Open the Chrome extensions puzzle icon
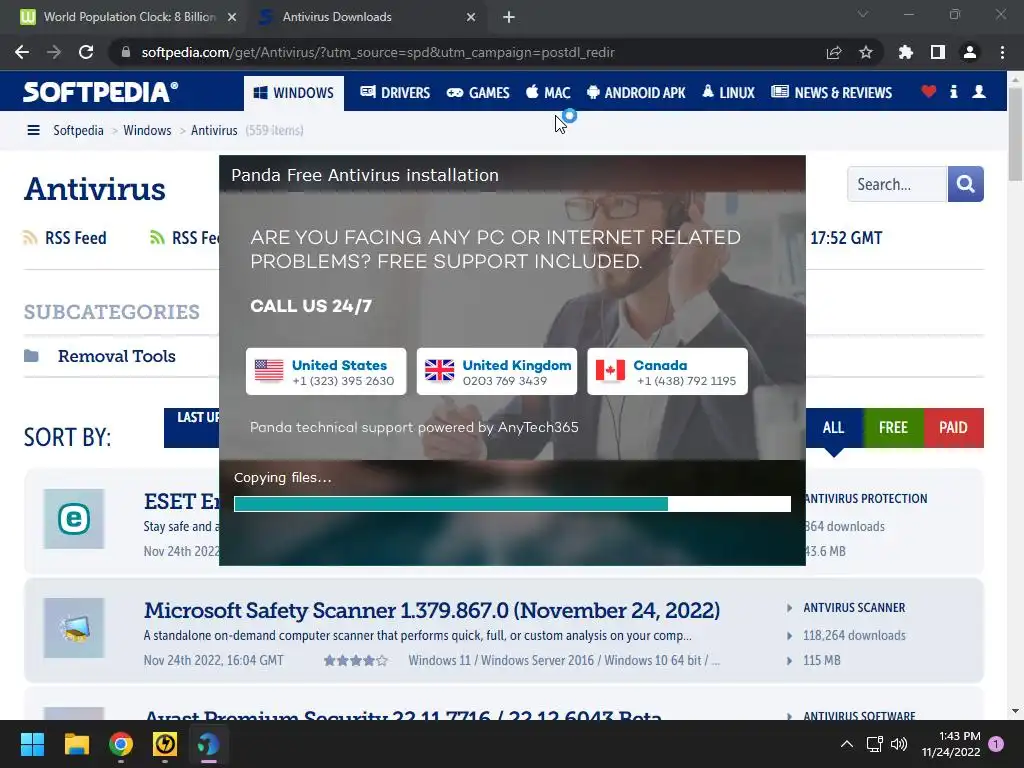Image resolution: width=1024 pixels, height=768 pixels. tap(905, 52)
